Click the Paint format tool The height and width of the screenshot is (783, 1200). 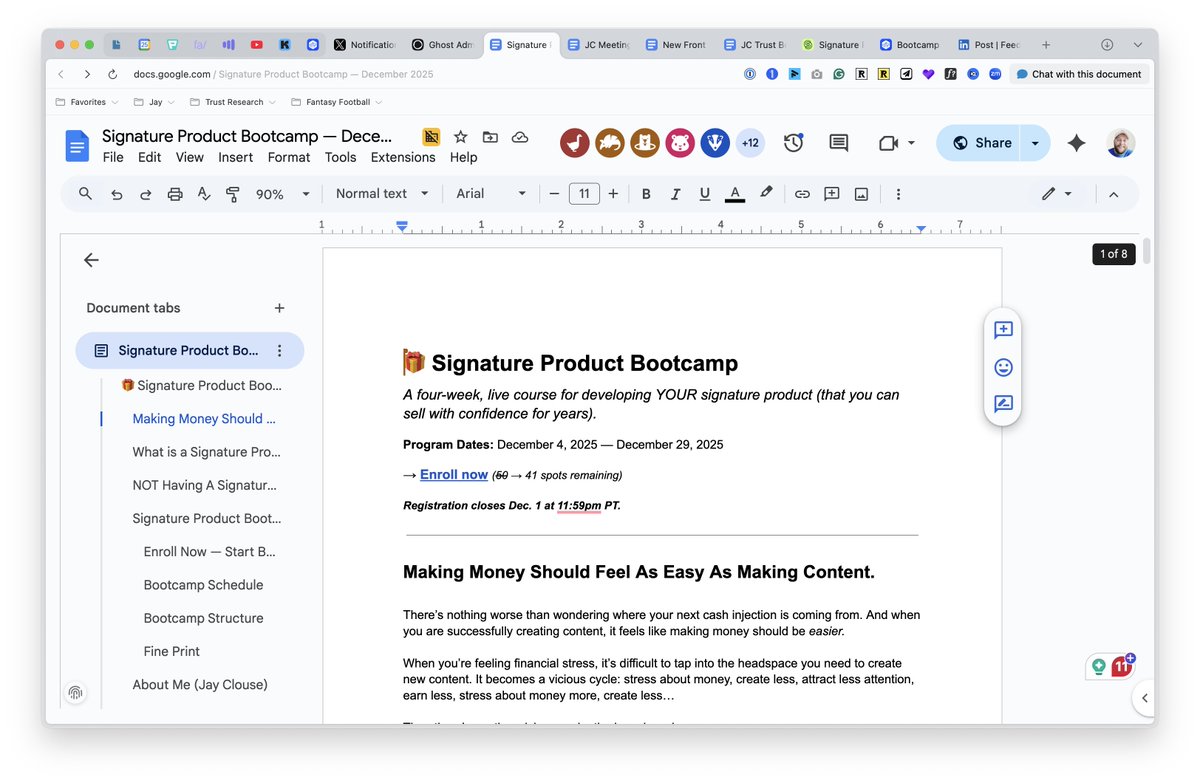tap(232, 193)
